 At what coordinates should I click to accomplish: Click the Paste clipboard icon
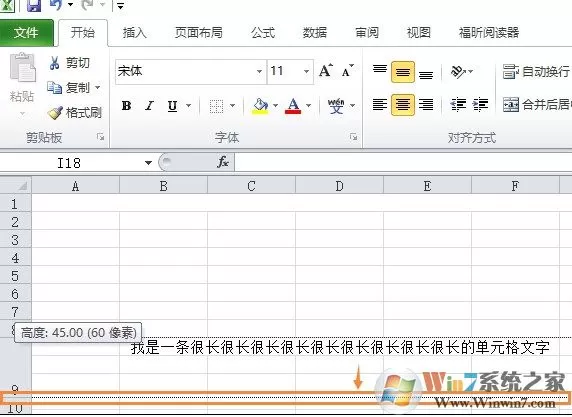22,67
